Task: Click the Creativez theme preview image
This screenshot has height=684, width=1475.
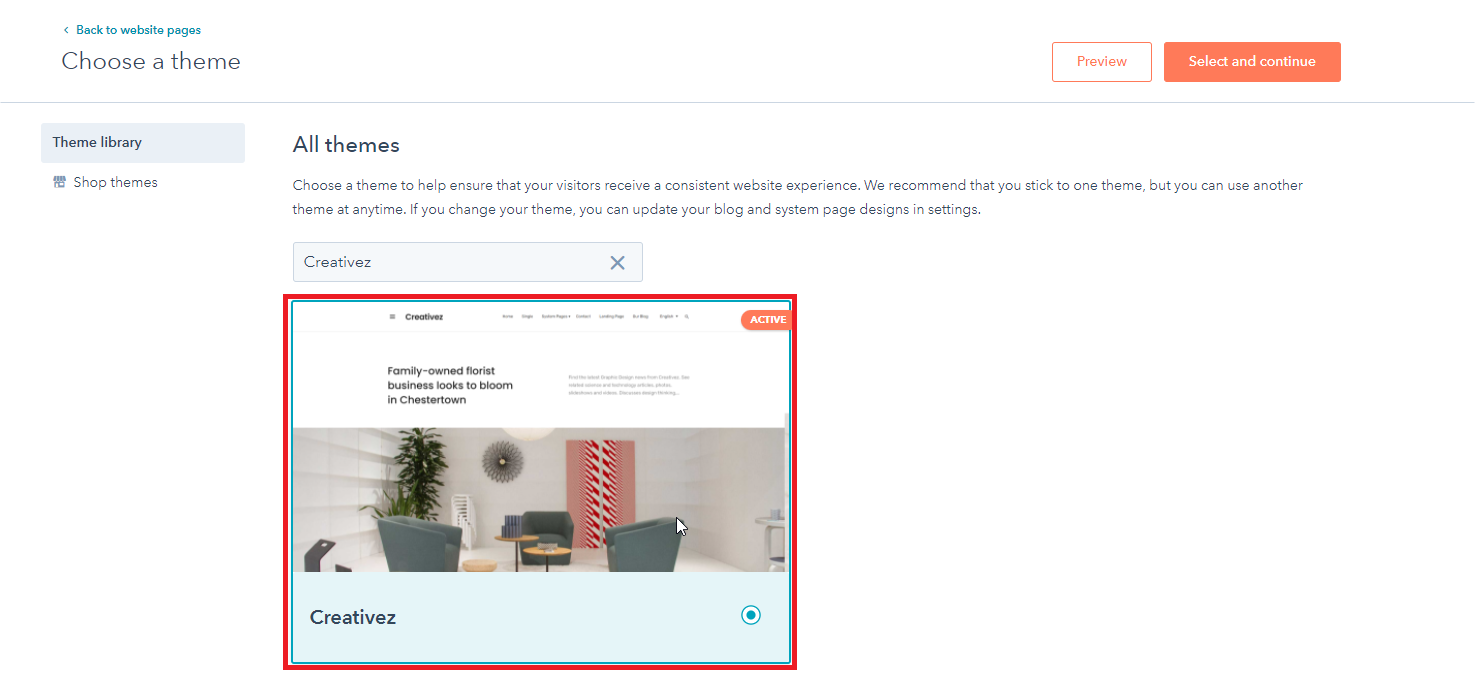Action: (x=540, y=437)
